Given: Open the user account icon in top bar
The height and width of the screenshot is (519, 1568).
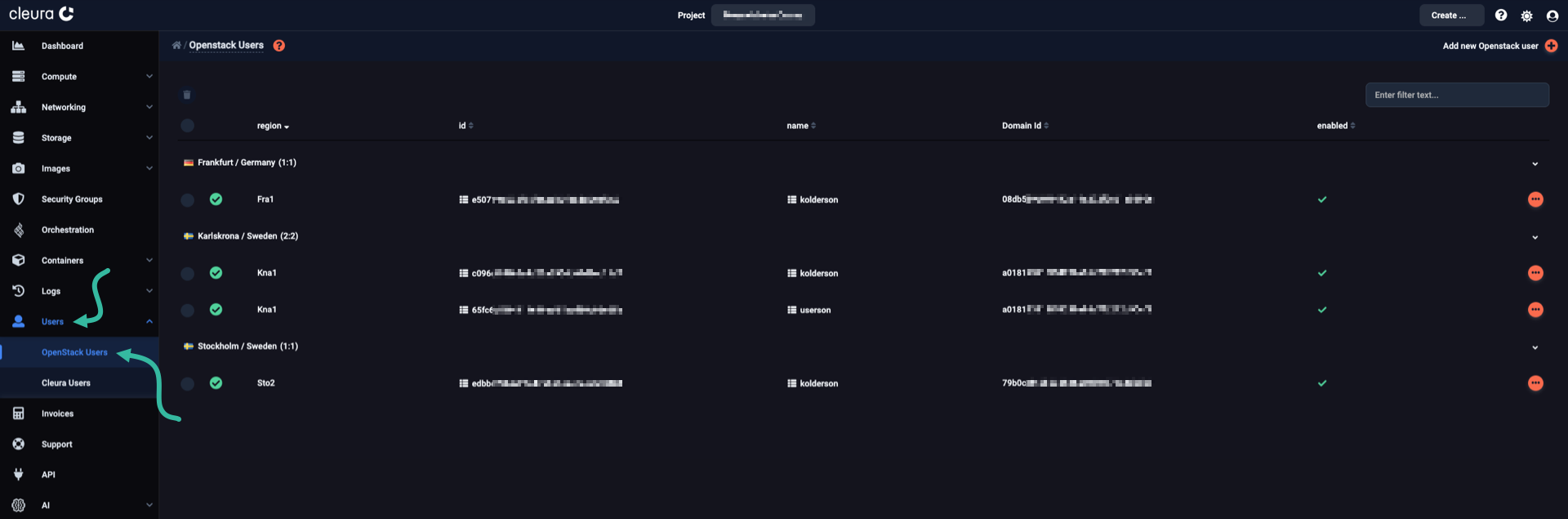Looking at the screenshot, I should (1552, 16).
